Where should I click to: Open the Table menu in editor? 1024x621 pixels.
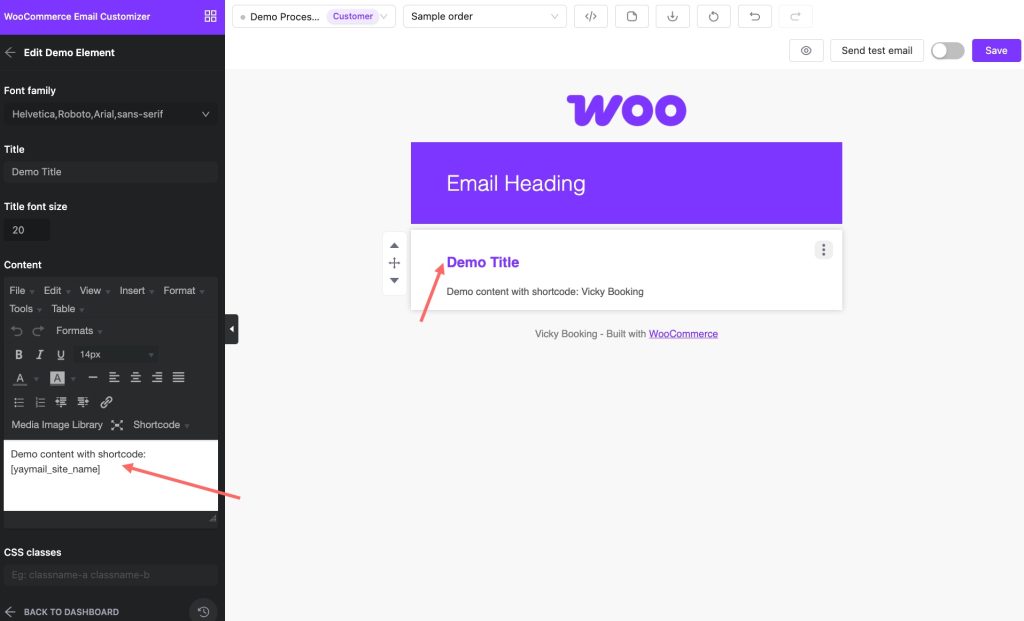[67, 309]
